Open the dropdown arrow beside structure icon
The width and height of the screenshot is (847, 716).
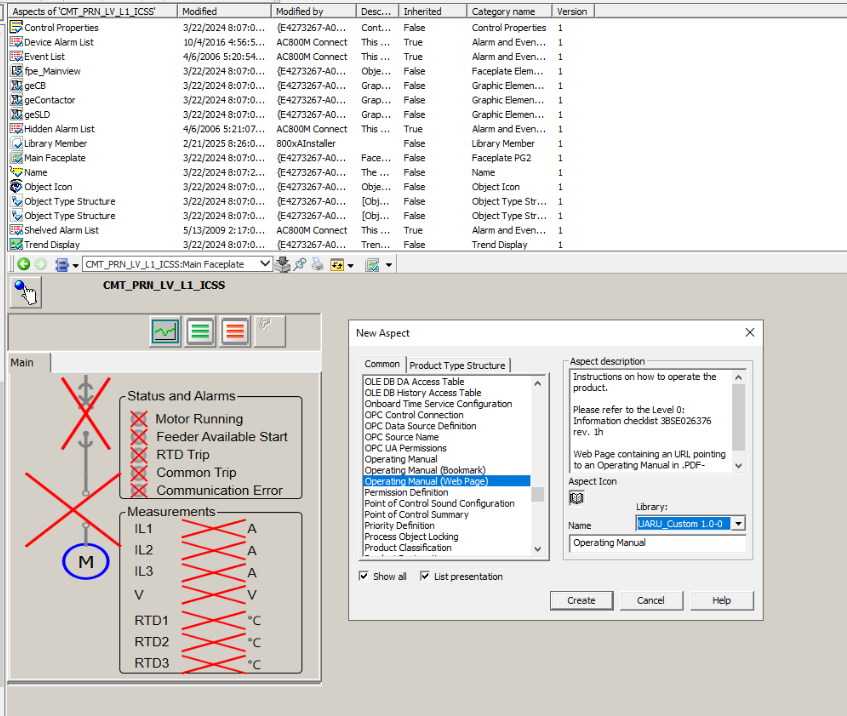[76, 265]
